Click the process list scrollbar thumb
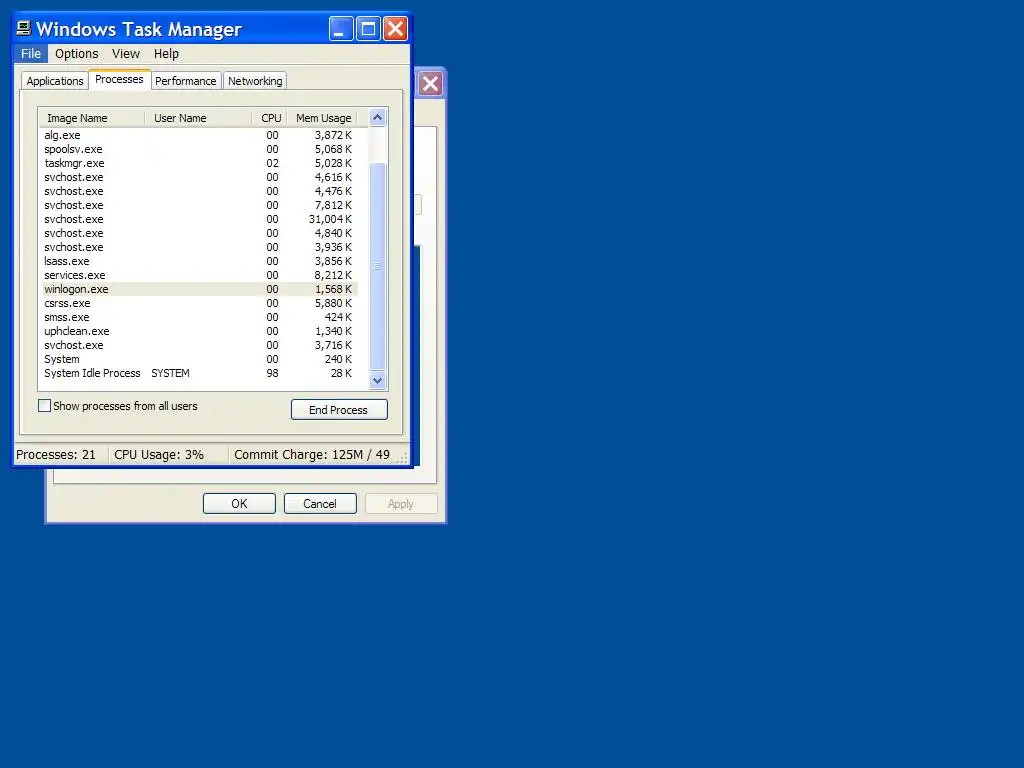1024x768 pixels. coord(377,266)
